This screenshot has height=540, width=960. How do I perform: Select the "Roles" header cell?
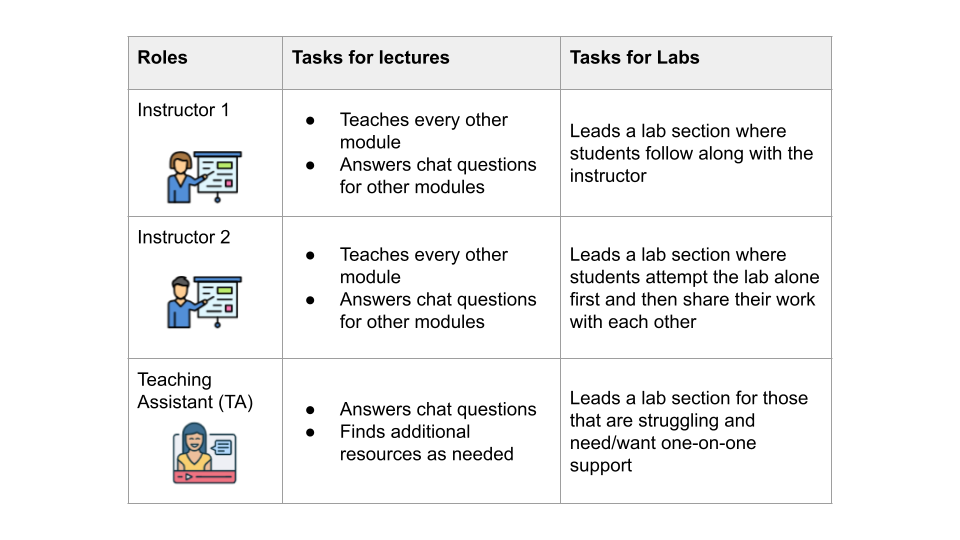tap(162, 58)
